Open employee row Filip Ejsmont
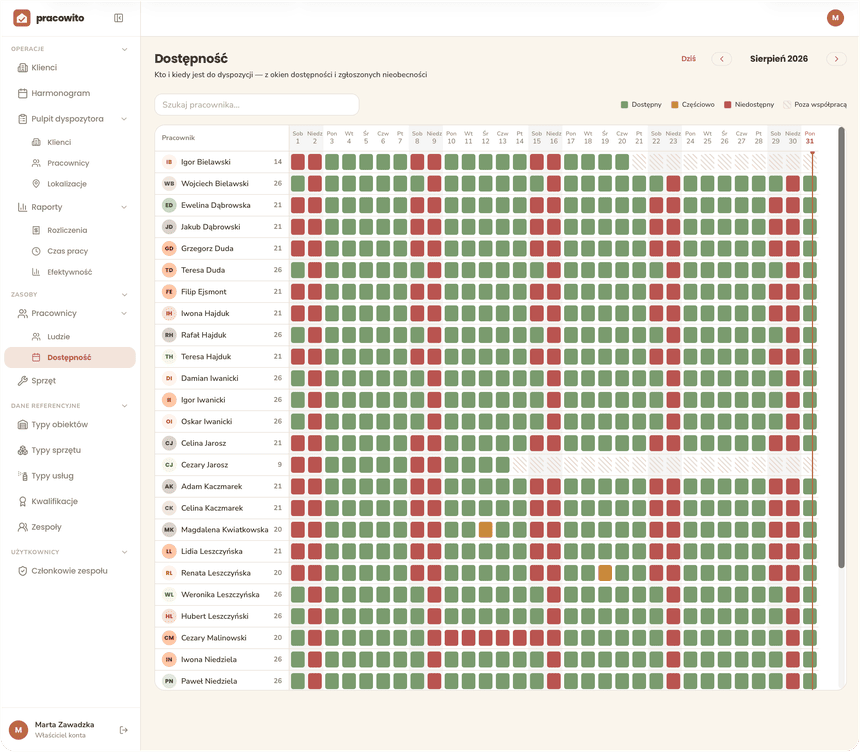The image size is (860, 752). pos(222,292)
